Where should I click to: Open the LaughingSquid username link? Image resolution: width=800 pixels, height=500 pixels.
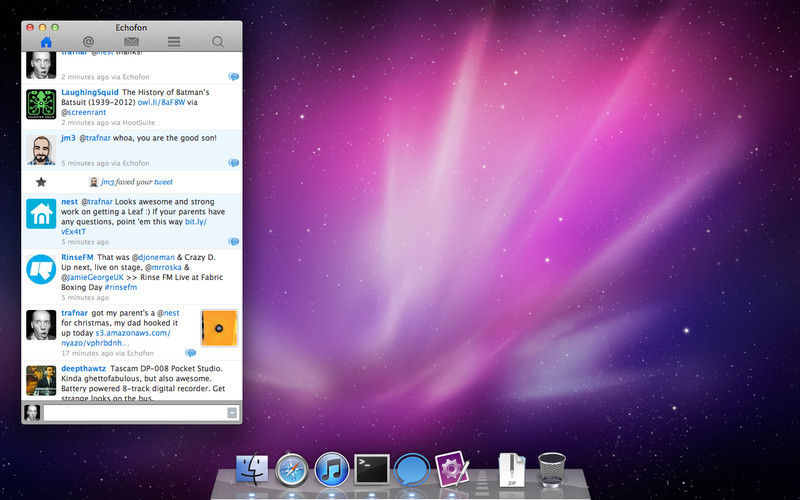[90, 92]
